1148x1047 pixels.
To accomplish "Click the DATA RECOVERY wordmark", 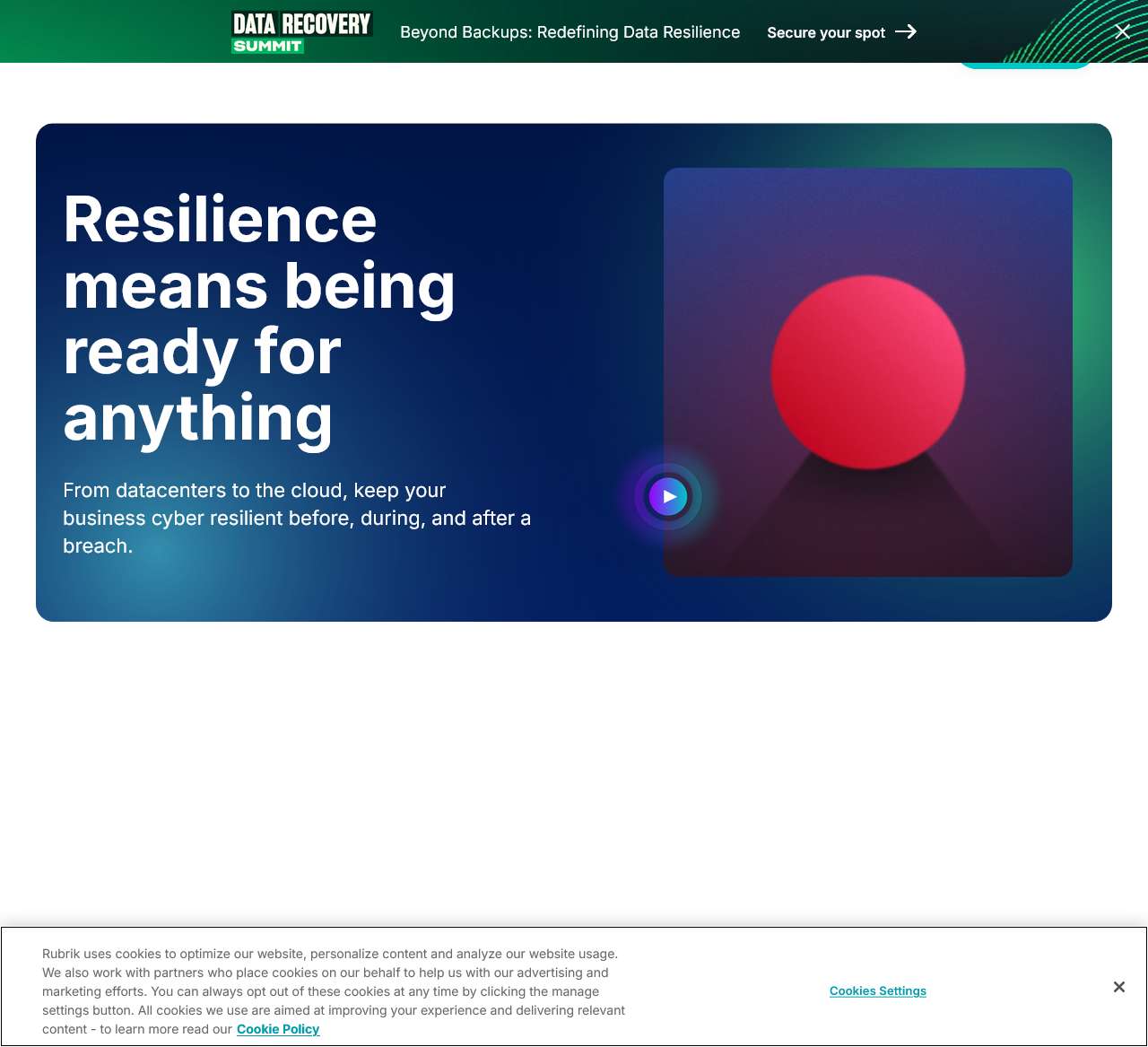I will point(302,22).
